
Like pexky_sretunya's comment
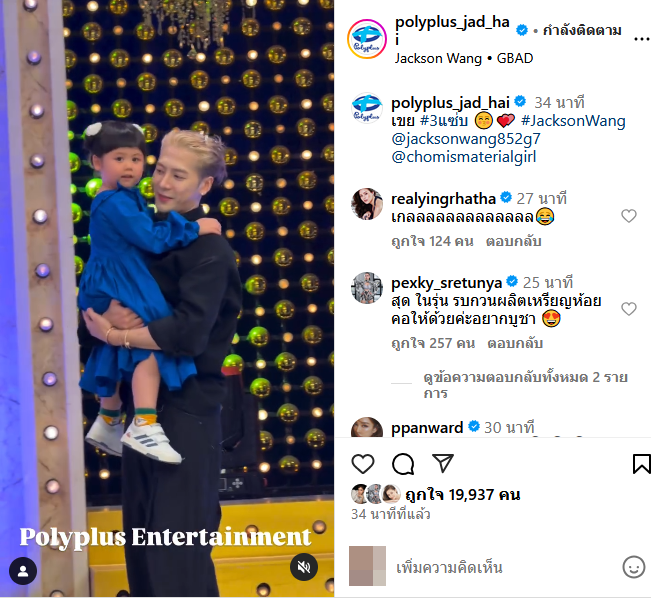[x=629, y=309]
